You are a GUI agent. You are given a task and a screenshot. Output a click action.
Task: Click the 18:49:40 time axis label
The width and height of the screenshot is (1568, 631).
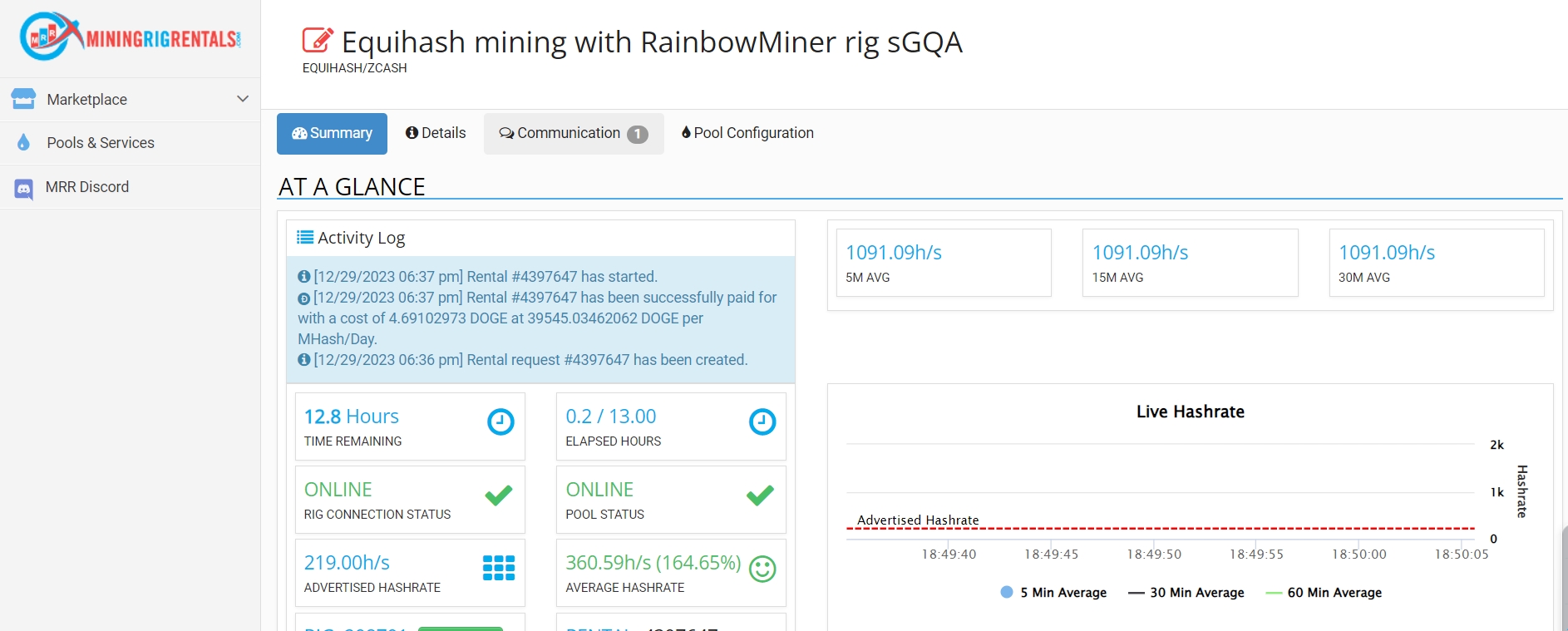click(949, 555)
